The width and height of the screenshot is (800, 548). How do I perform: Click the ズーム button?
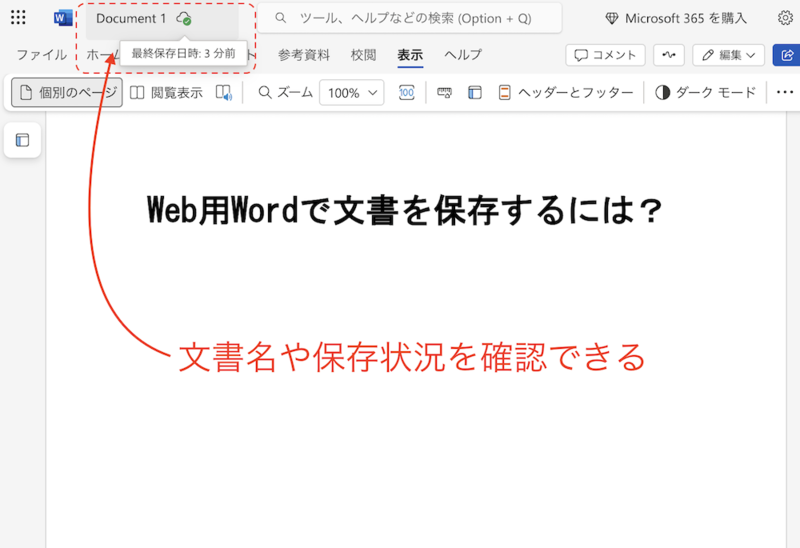pos(285,92)
